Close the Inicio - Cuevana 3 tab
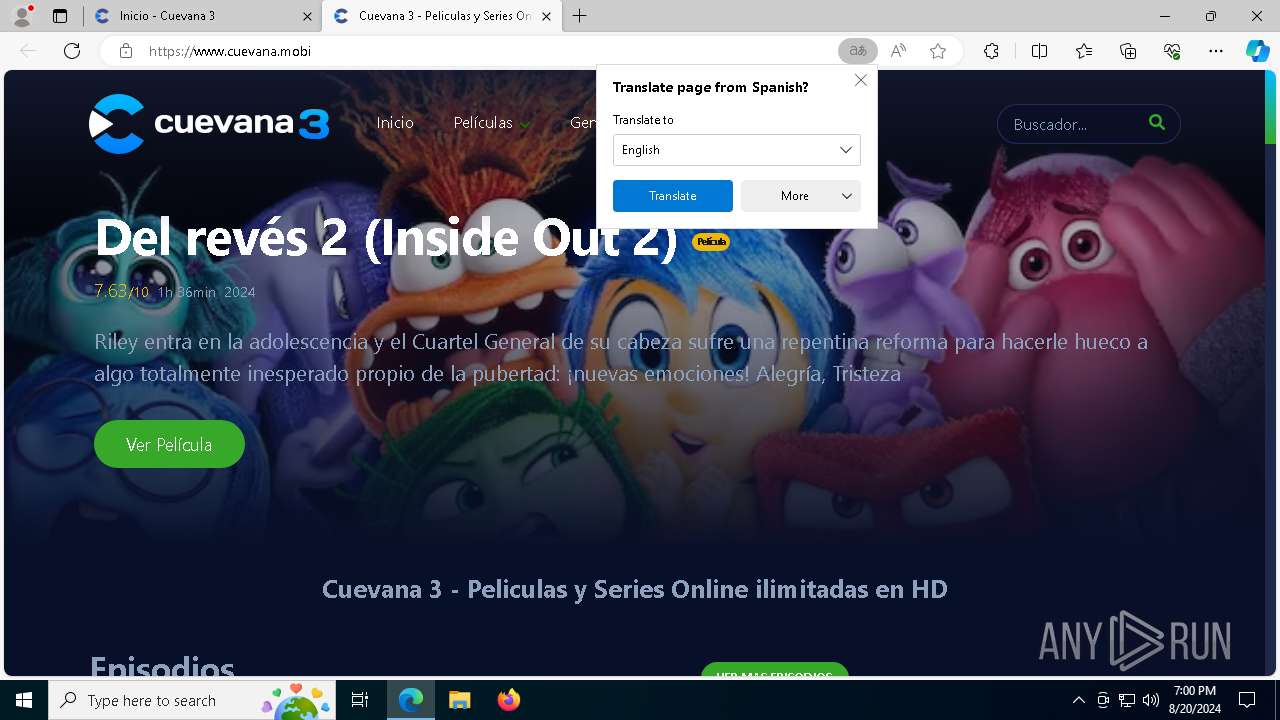This screenshot has width=1280, height=720. [x=307, y=16]
